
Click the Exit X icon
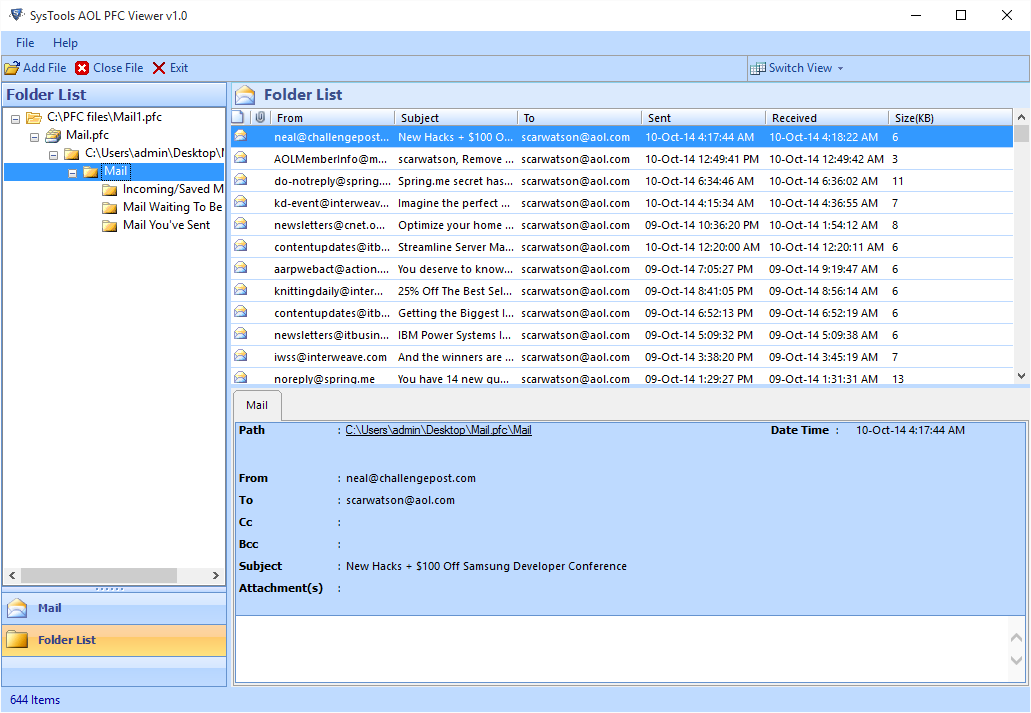click(x=159, y=68)
